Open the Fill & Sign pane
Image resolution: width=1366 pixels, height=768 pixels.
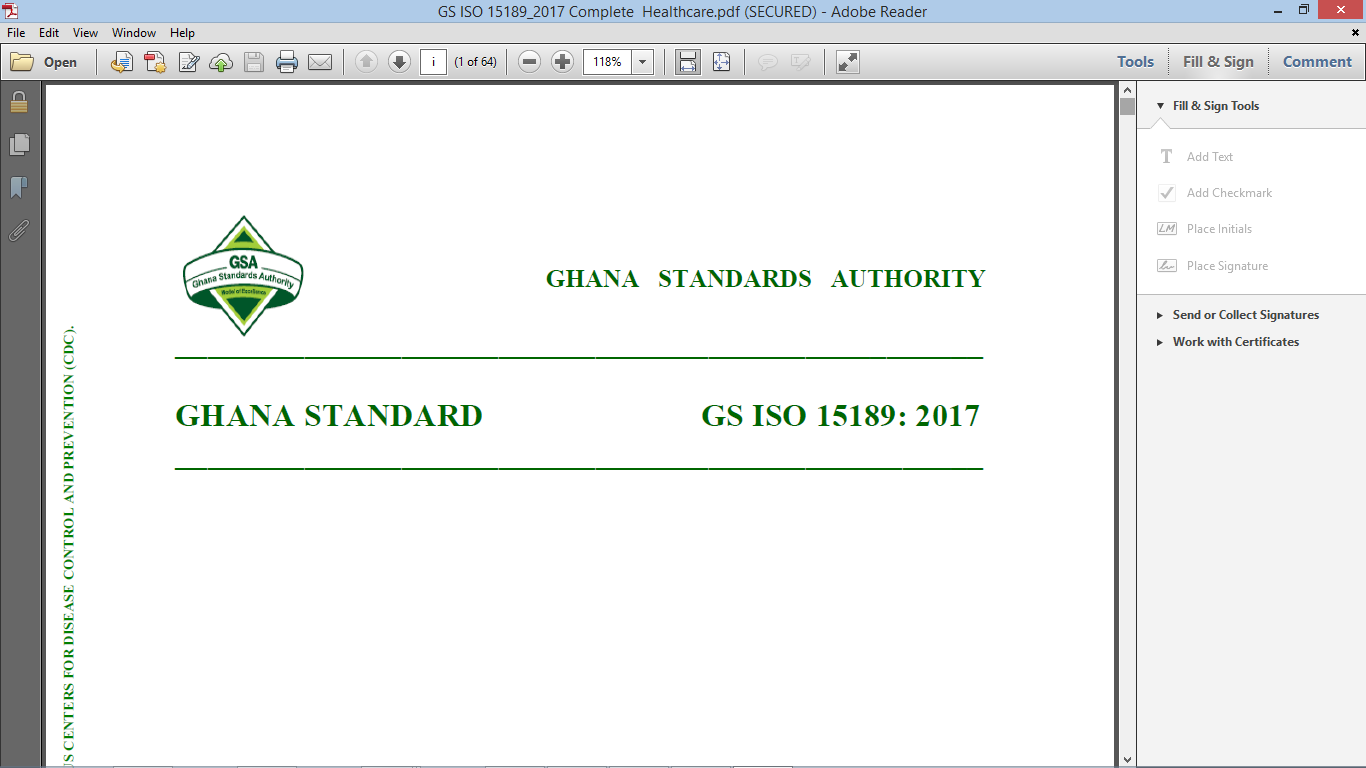1218,62
